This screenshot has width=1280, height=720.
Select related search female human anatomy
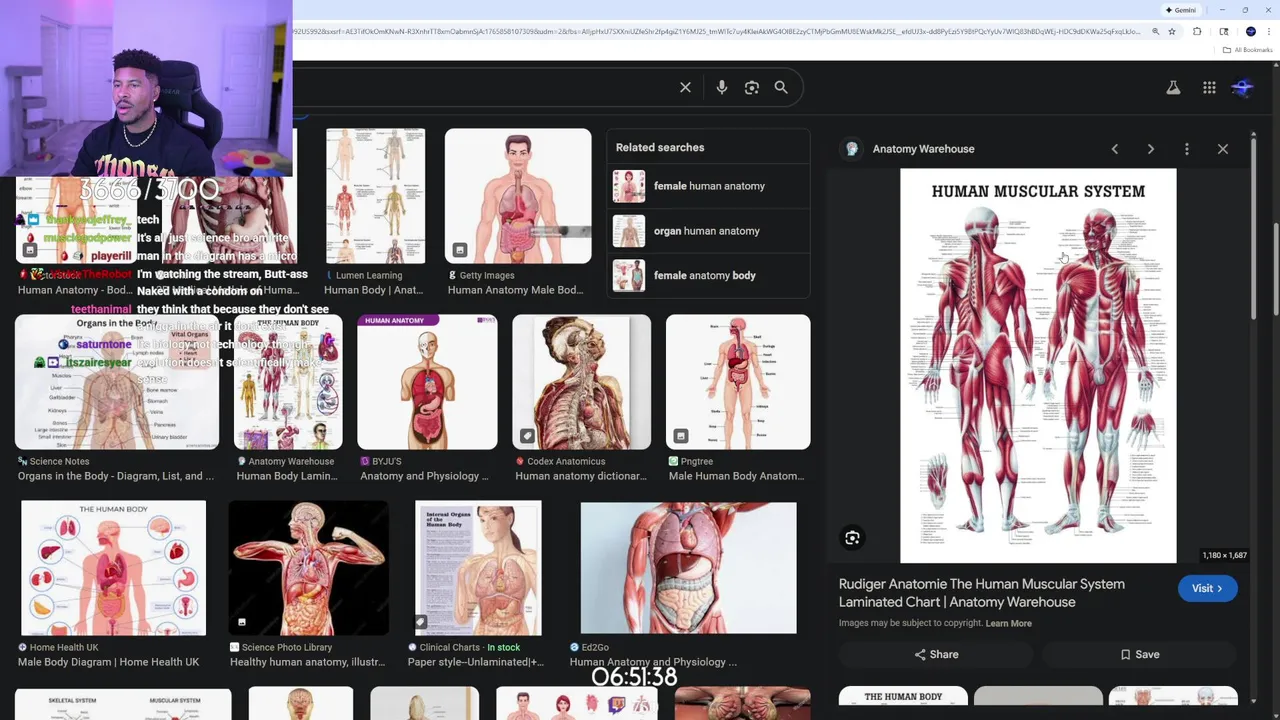click(x=708, y=186)
